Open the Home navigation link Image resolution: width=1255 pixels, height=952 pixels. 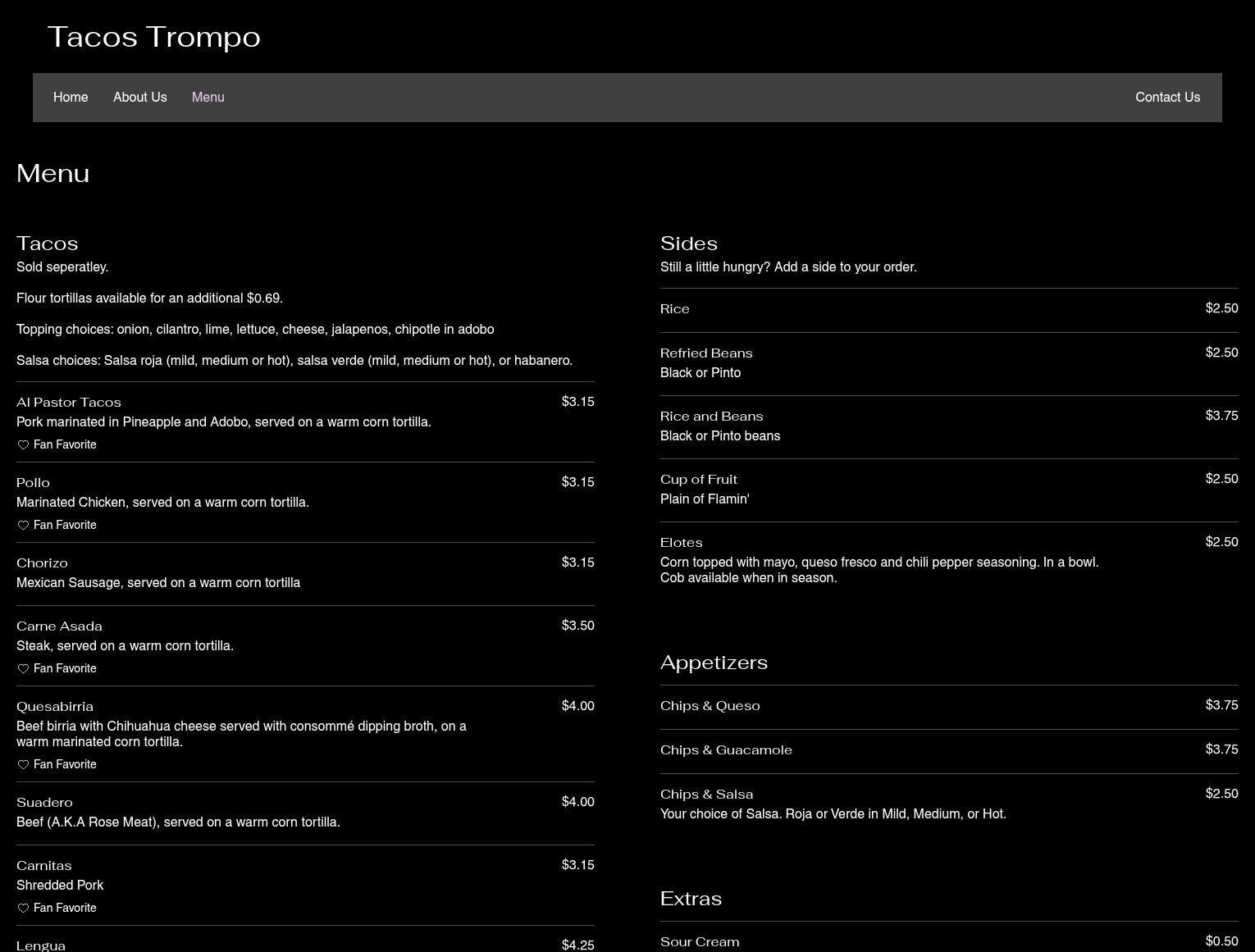click(x=71, y=98)
